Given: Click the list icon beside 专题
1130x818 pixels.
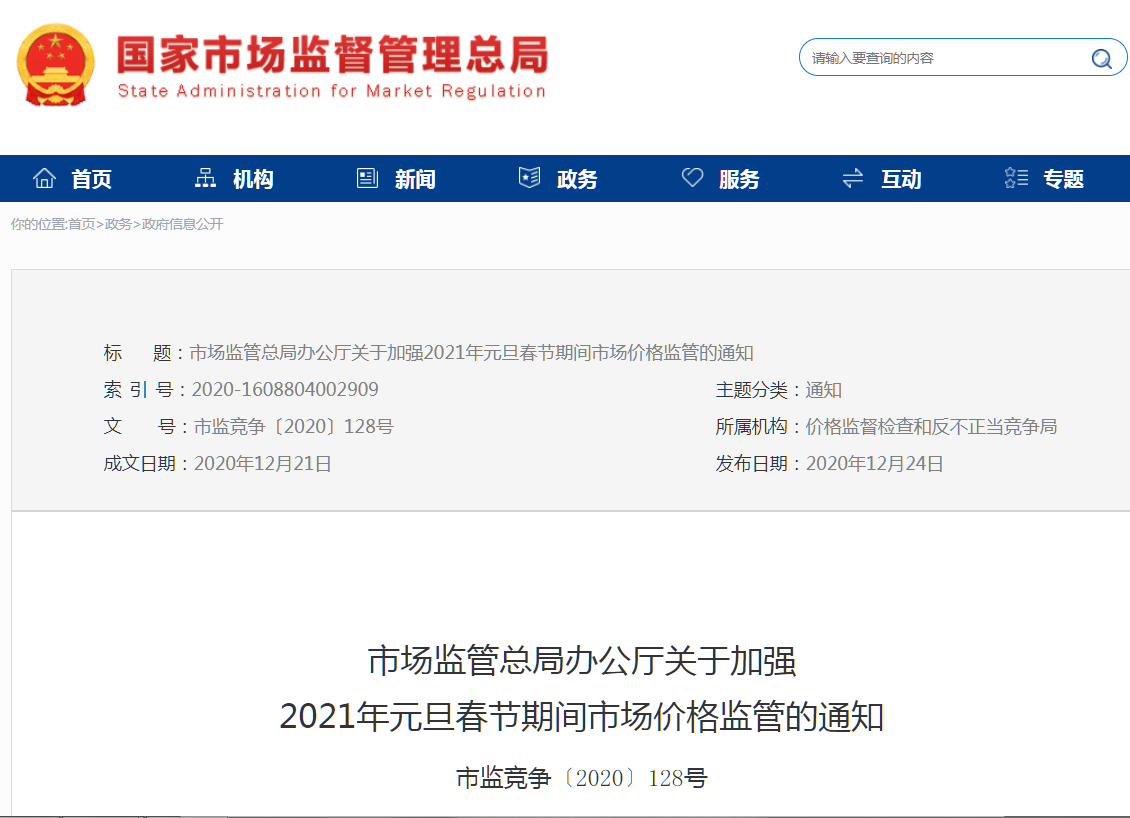Looking at the screenshot, I should click(x=1016, y=177).
